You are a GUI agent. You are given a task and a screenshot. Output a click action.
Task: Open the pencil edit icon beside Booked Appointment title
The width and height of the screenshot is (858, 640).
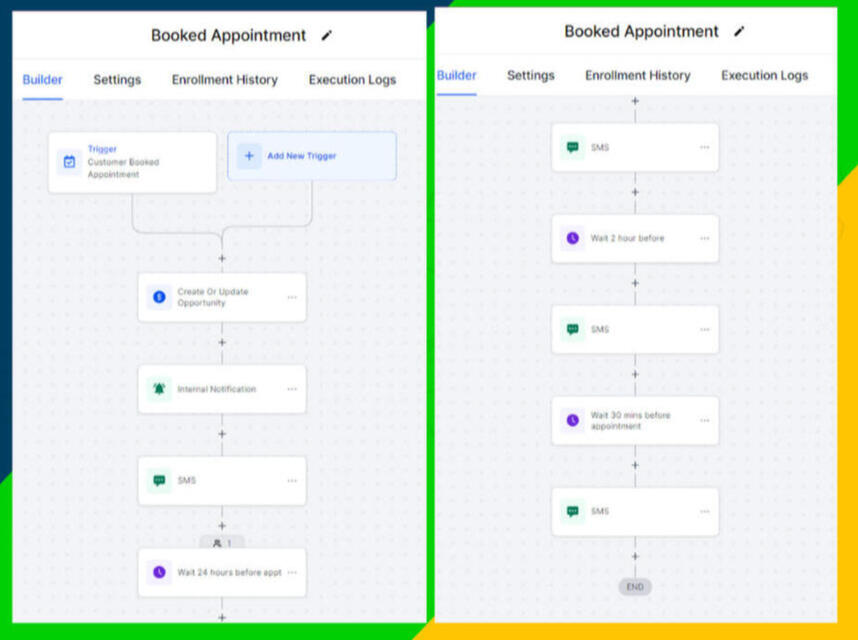pyautogui.click(x=327, y=35)
